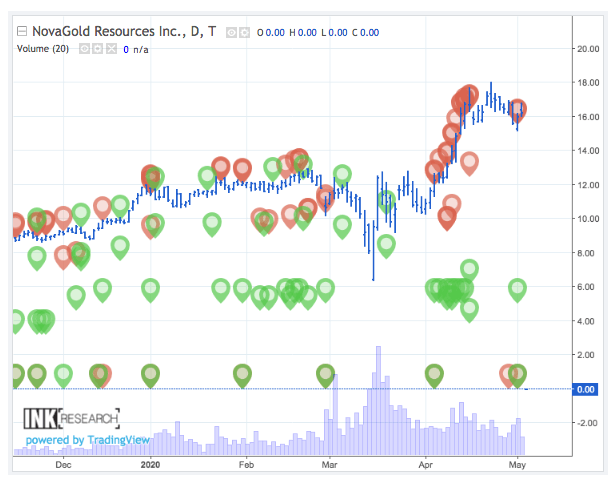
Task: Select the green marker at 6.00 near May
Action: [x=517, y=290]
